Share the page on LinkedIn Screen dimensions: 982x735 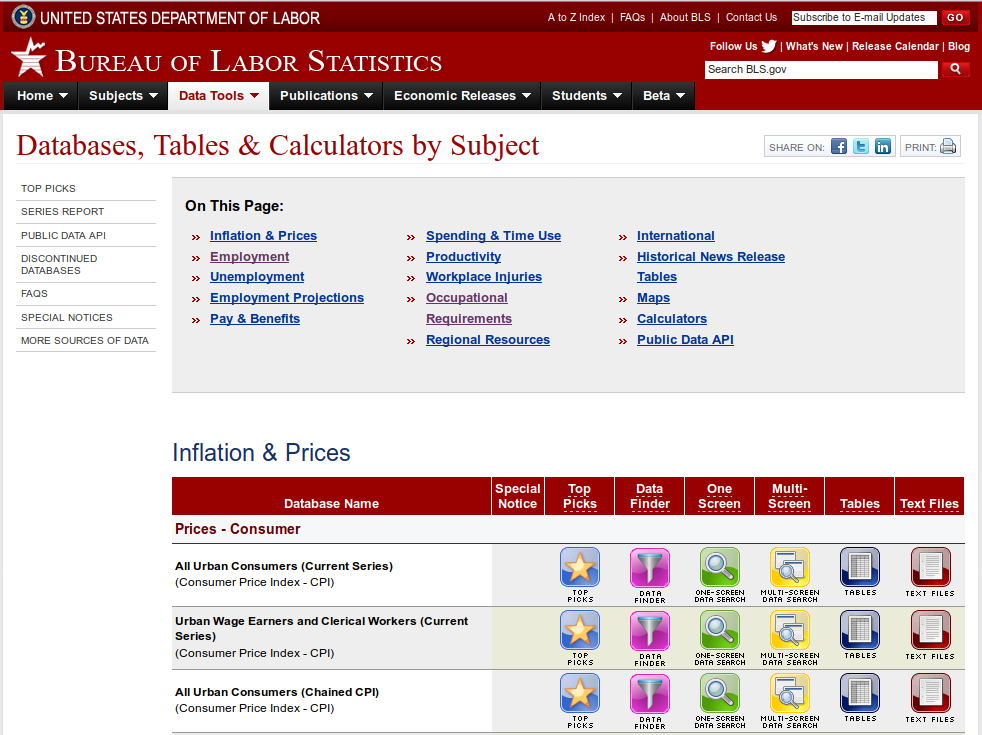[883, 146]
